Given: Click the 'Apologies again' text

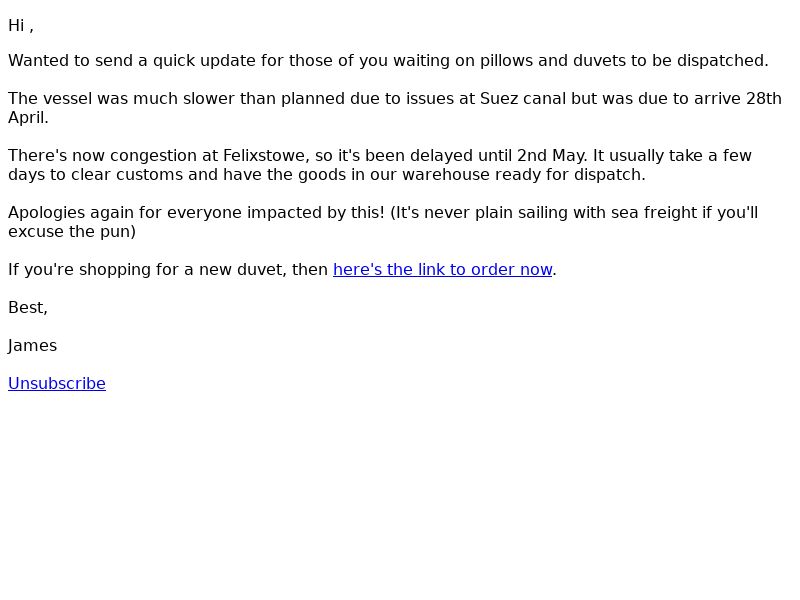Looking at the screenshot, I should pyautogui.click(x=71, y=213).
